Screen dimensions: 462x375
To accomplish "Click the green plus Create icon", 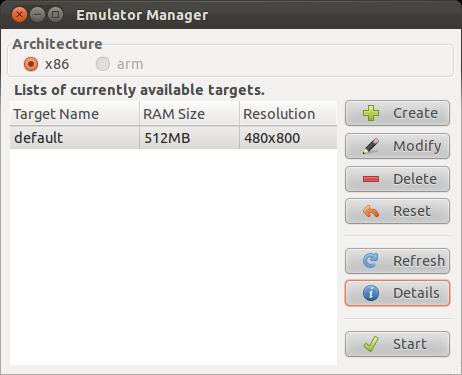I will tap(371, 113).
